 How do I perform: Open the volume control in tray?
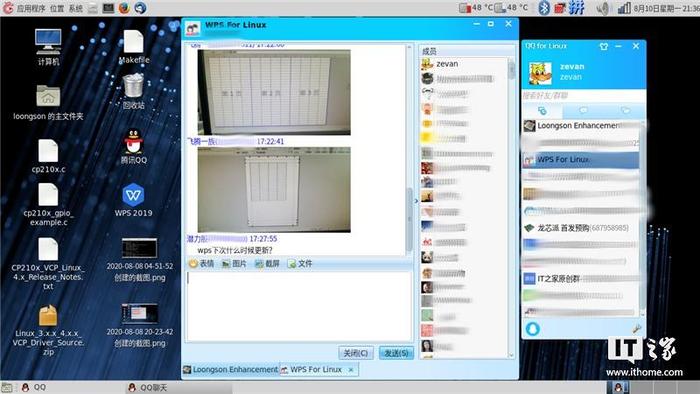603,8
